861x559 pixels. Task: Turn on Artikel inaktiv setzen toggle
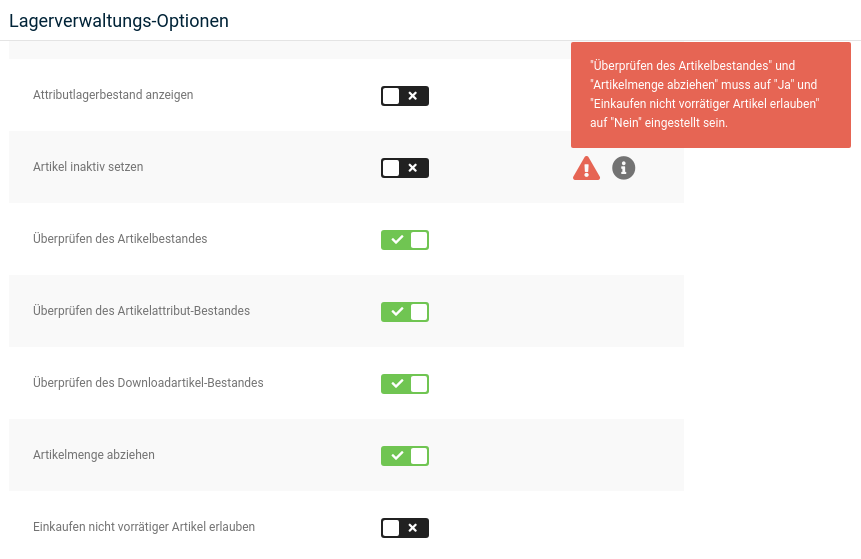pos(405,168)
